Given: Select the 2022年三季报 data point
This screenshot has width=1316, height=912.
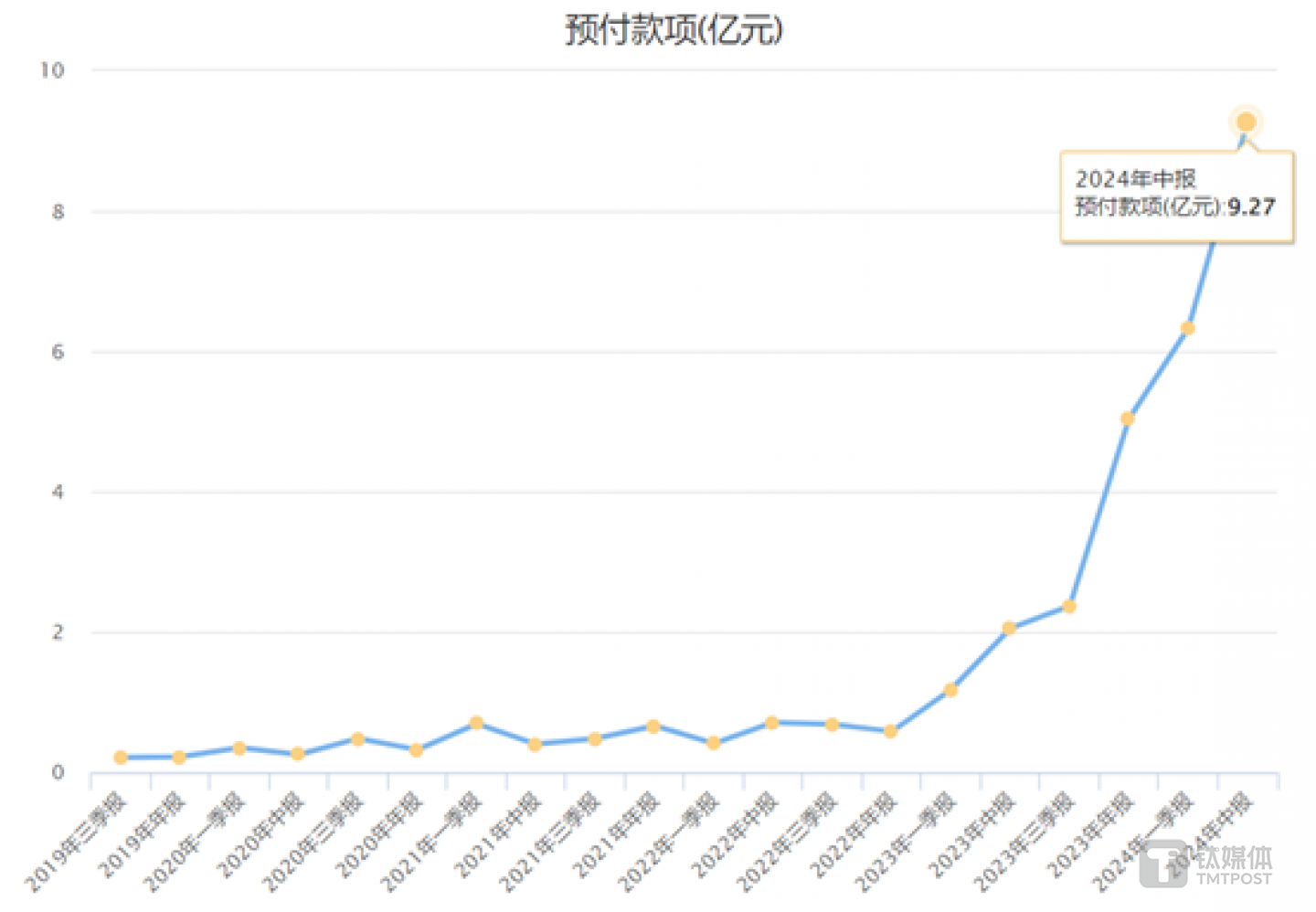Looking at the screenshot, I should (832, 725).
